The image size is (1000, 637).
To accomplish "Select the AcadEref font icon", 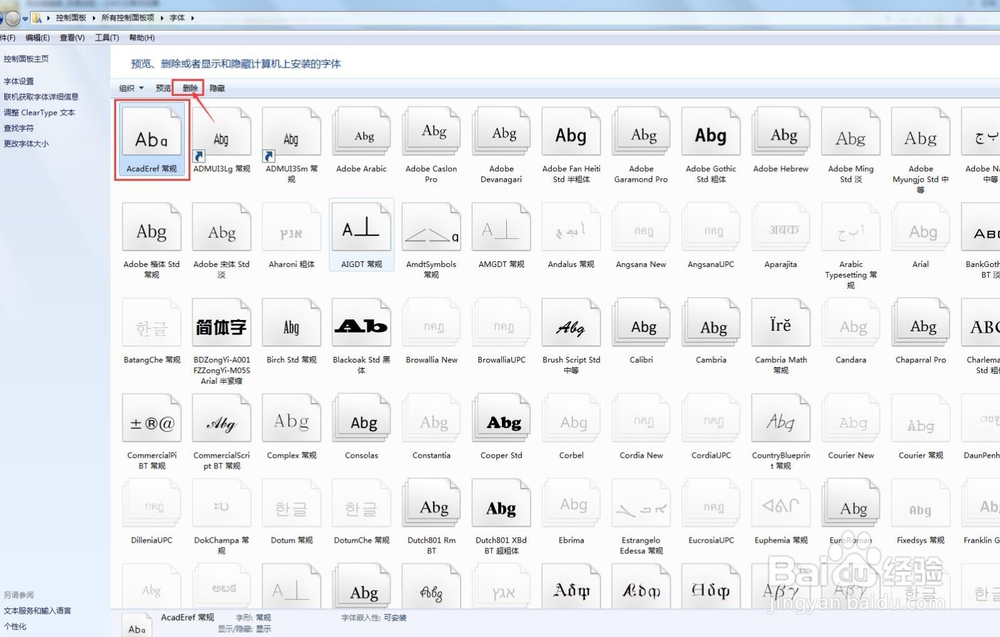I will point(151,131).
